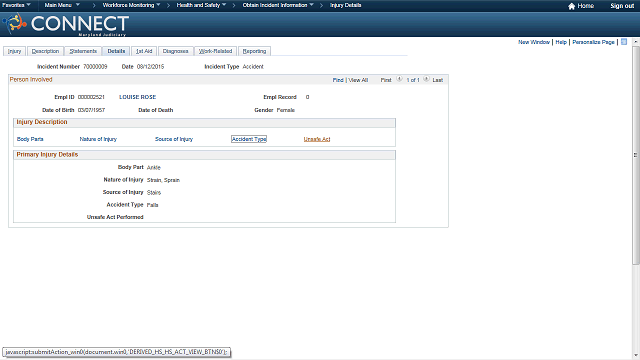Click the Find link in Person Involved
Image resolution: width=640 pixels, height=360 pixels.
pyautogui.click(x=338, y=80)
